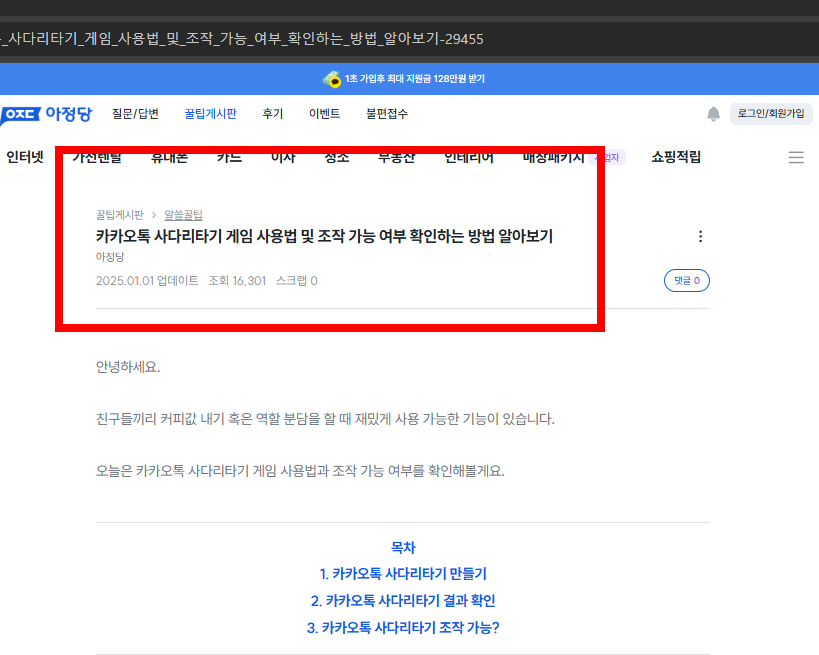This screenshot has height=655, width=819.
Task: Open the hamburger menu icon
Action: pyautogui.click(x=796, y=156)
